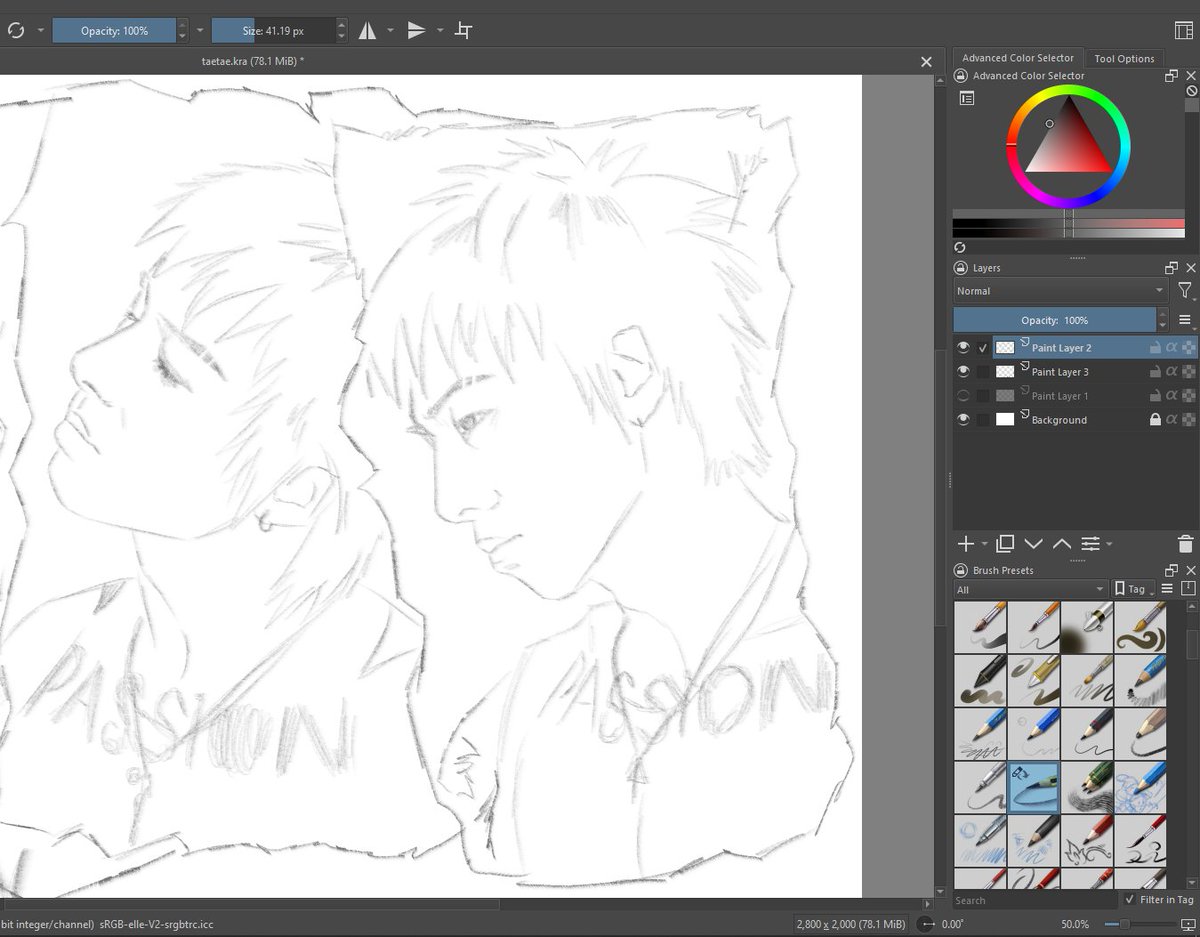Hide Paint Layer 3 visibility

tap(963, 372)
